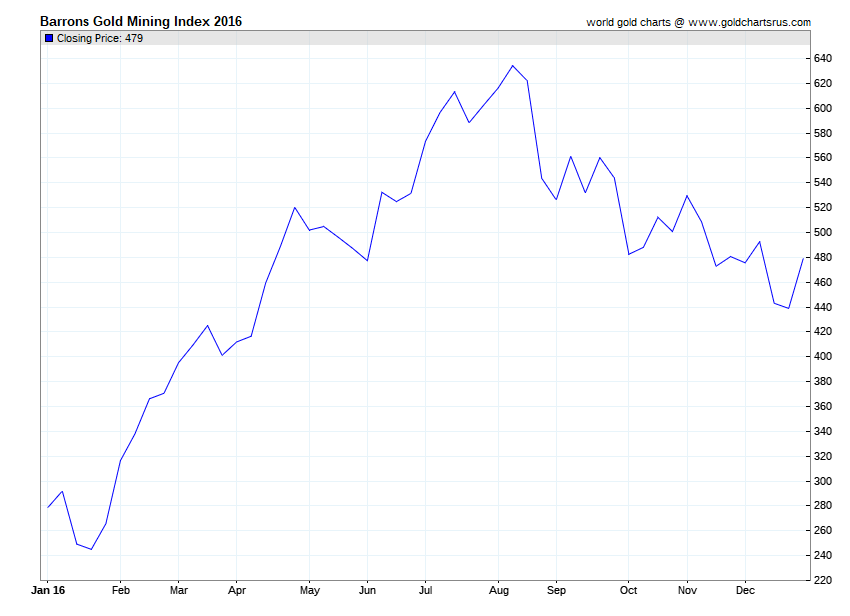Image resolution: width=850 pixels, height=616 pixels.
Task: Click the Jun month marker
Action: (x=367, y=590)
